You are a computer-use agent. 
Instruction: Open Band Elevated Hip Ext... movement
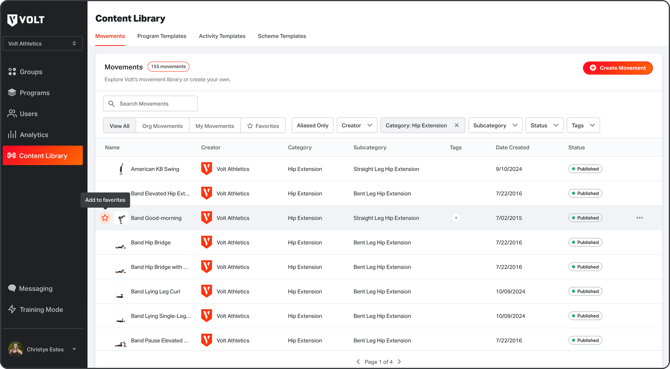(160, 193)
